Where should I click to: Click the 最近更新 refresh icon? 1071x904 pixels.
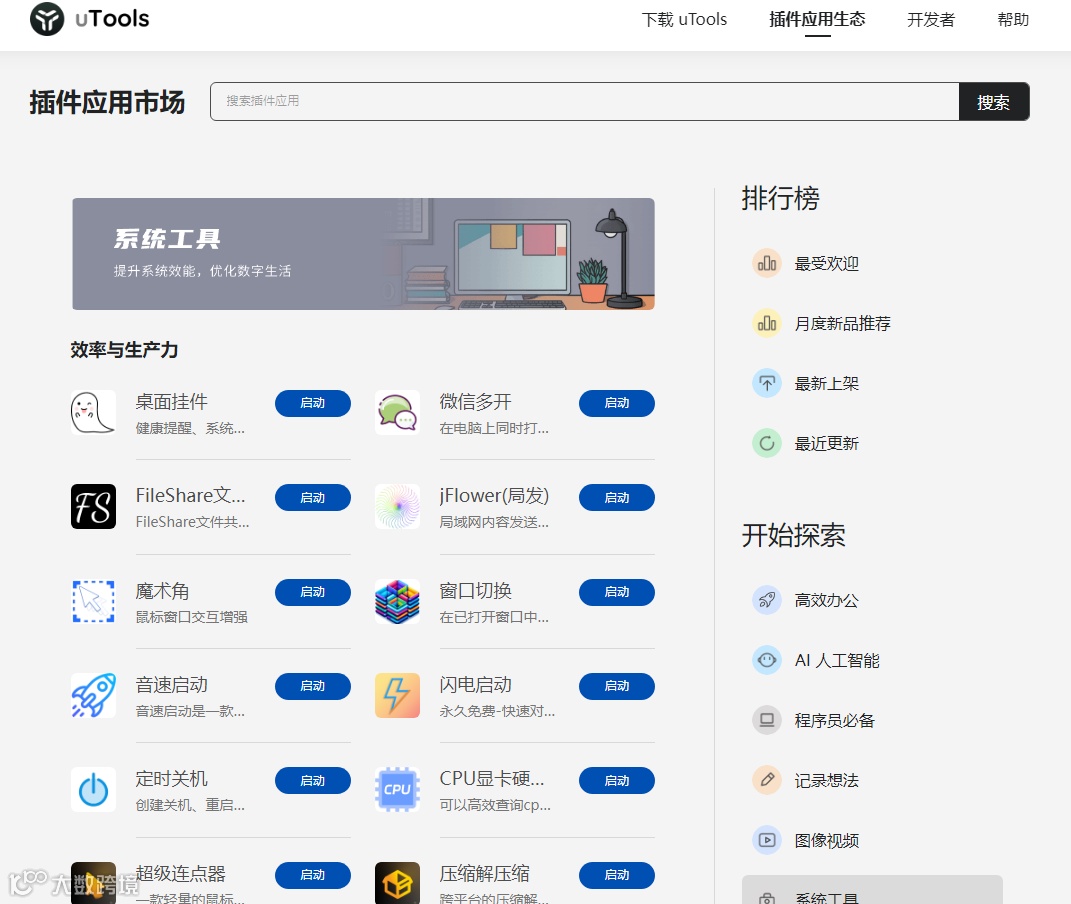[x=767, y=443]
